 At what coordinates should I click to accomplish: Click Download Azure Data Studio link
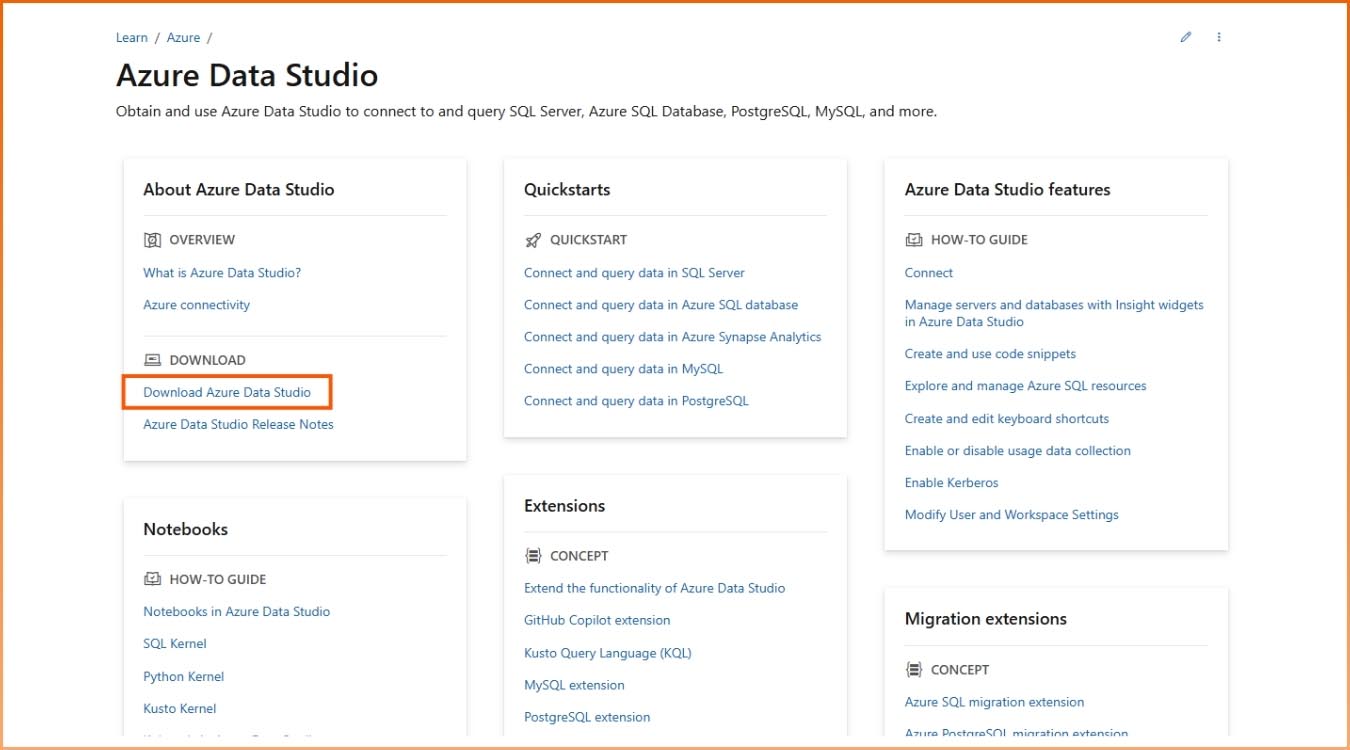coord(227,392)
